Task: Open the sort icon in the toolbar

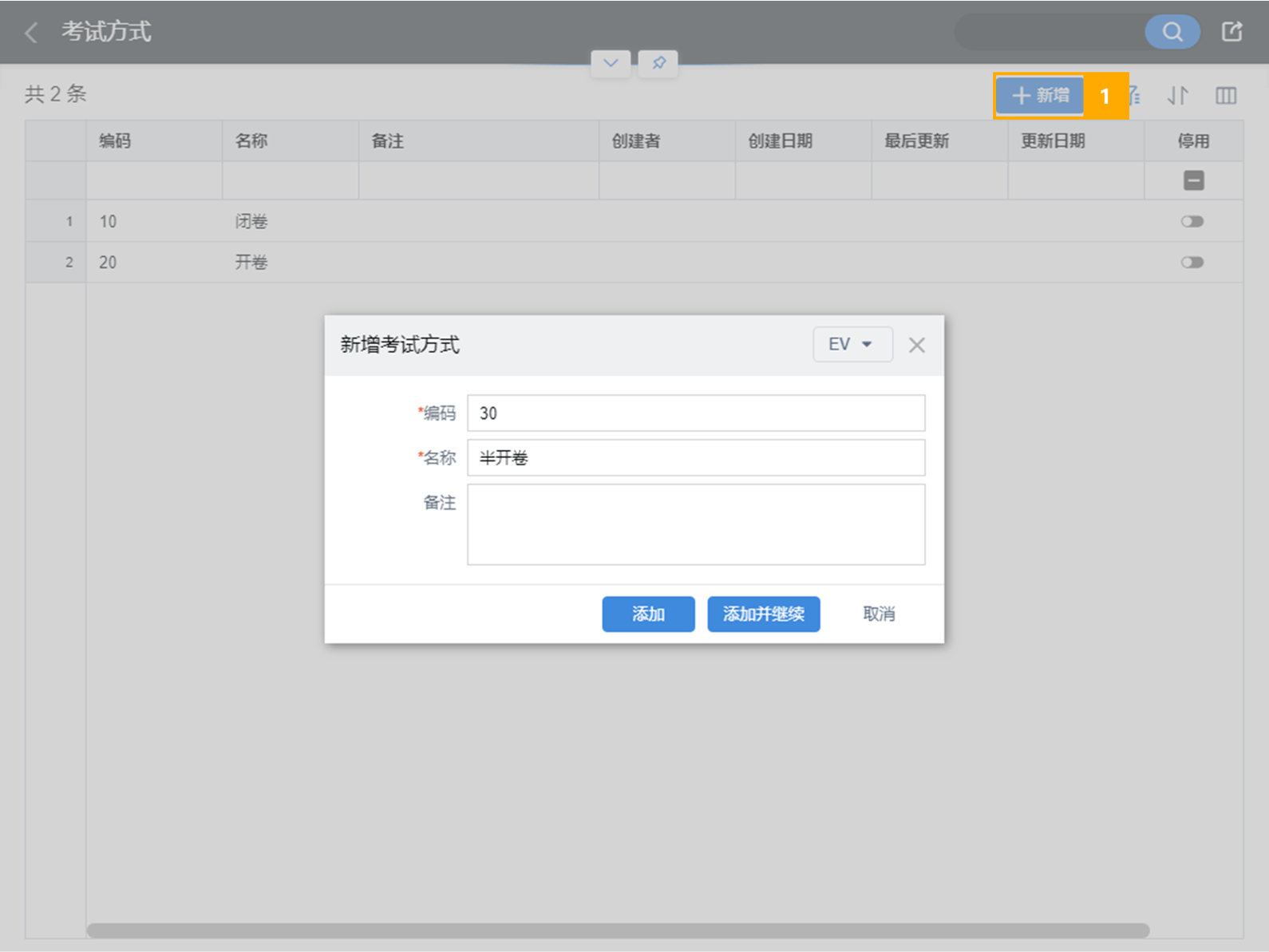Action: [1178, 96]
